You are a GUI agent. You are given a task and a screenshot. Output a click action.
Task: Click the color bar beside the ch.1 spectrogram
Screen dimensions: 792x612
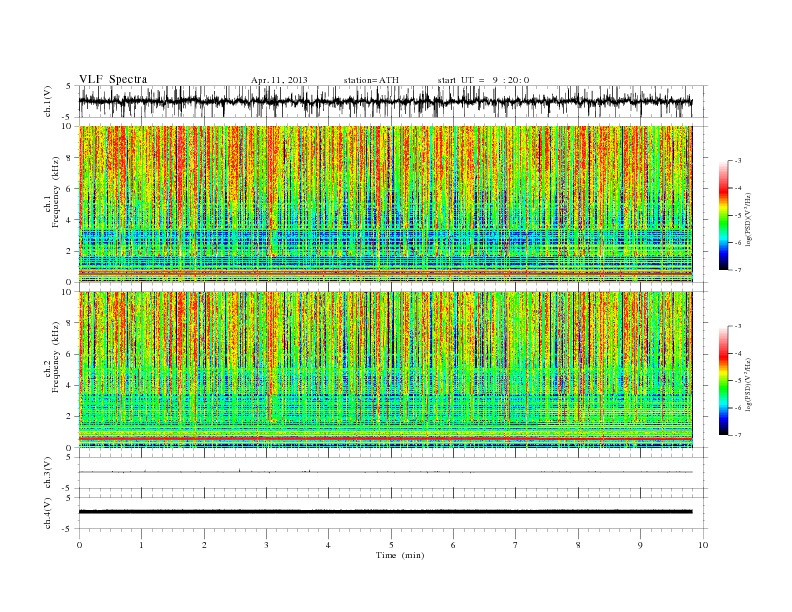tap(723, 215)
